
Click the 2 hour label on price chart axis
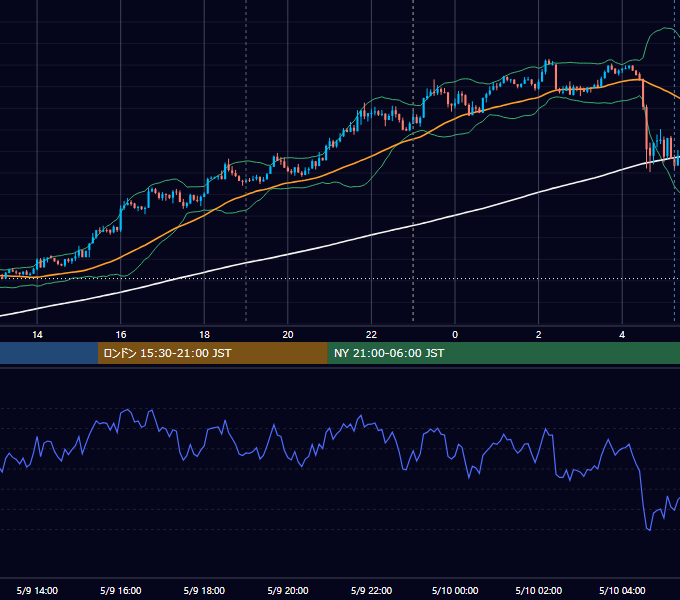point(539,335)
